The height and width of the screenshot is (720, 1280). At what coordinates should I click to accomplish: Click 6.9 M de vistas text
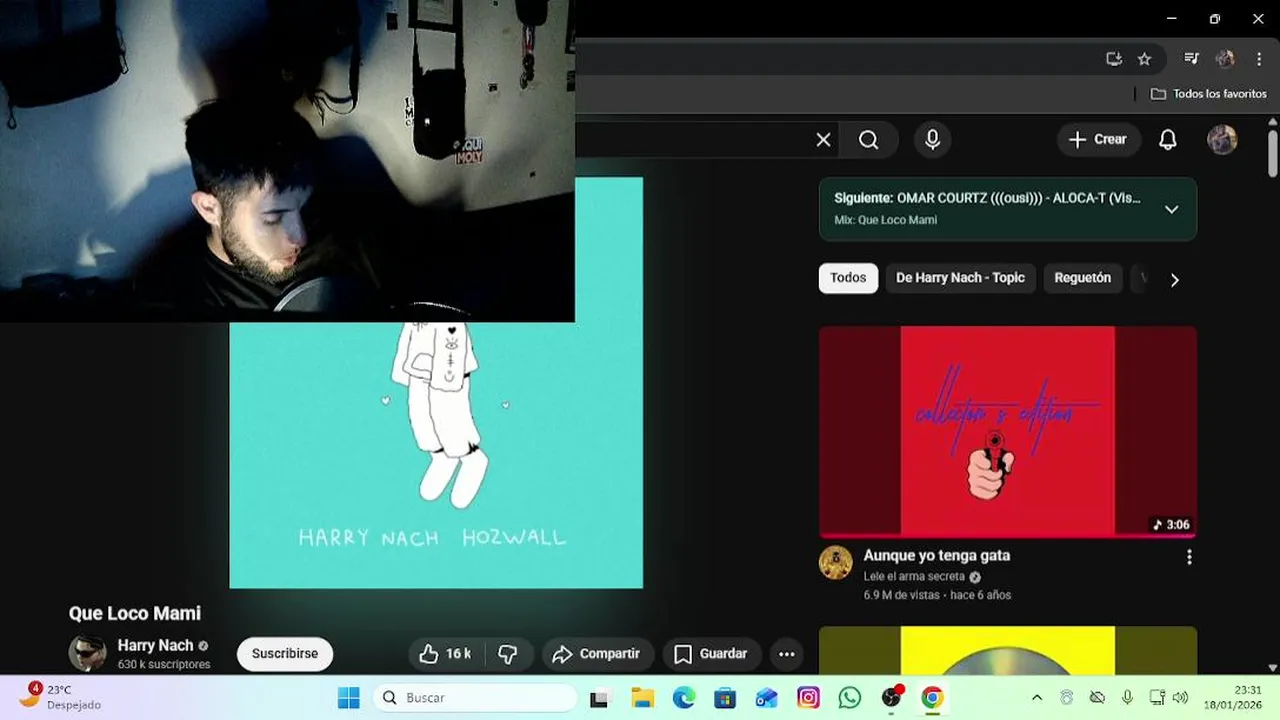[x=901, y=595]
